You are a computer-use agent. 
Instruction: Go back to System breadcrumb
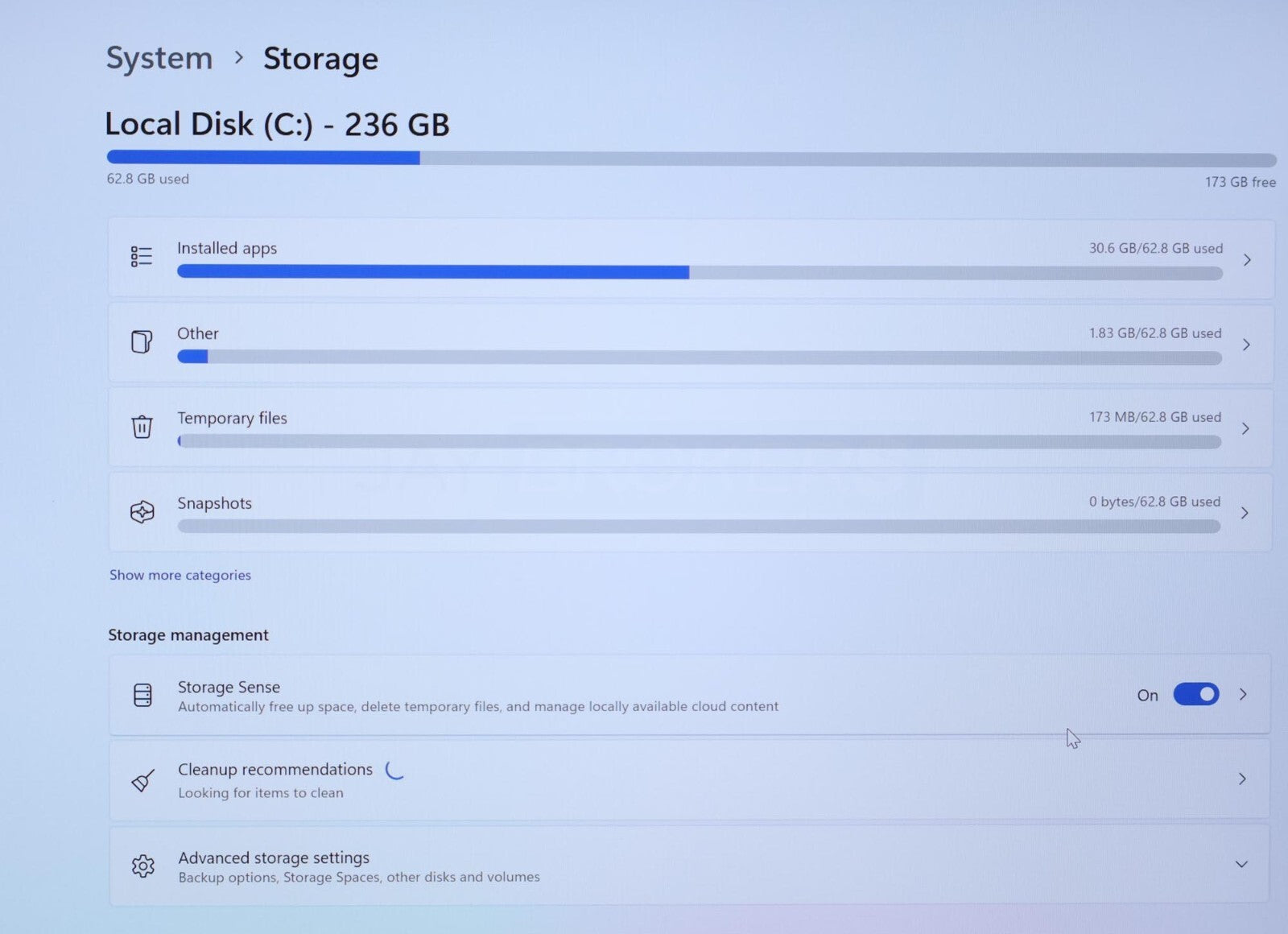[159, 59]
